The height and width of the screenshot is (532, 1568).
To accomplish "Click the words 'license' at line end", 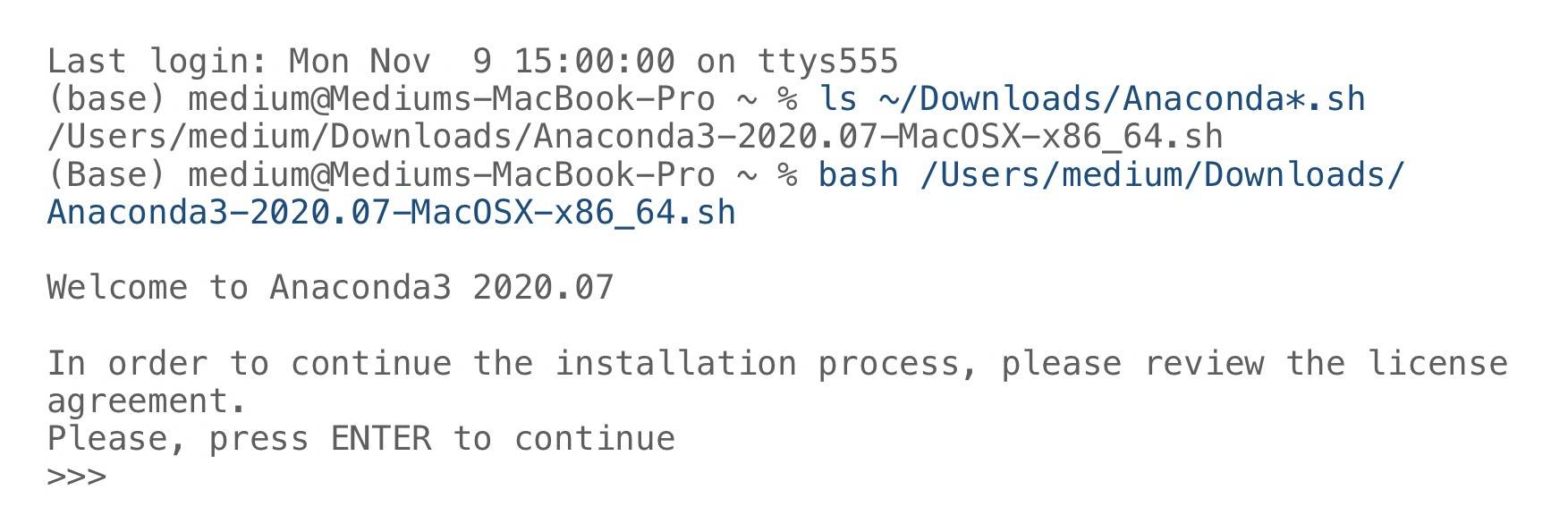I will 1437,363.
